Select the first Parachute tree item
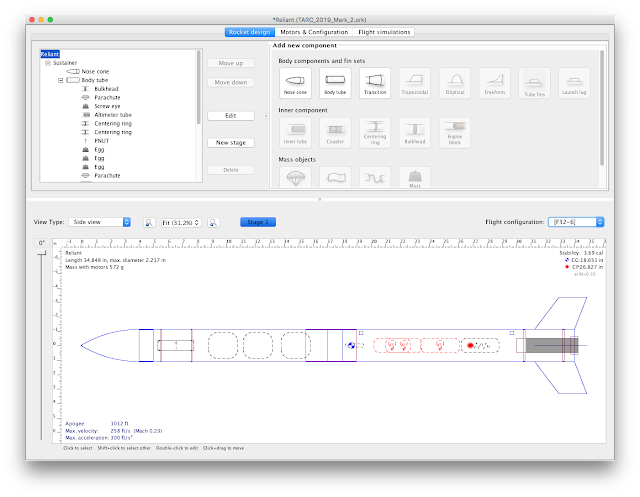Viewport: 640px width, 497px height. coord(107,98)
